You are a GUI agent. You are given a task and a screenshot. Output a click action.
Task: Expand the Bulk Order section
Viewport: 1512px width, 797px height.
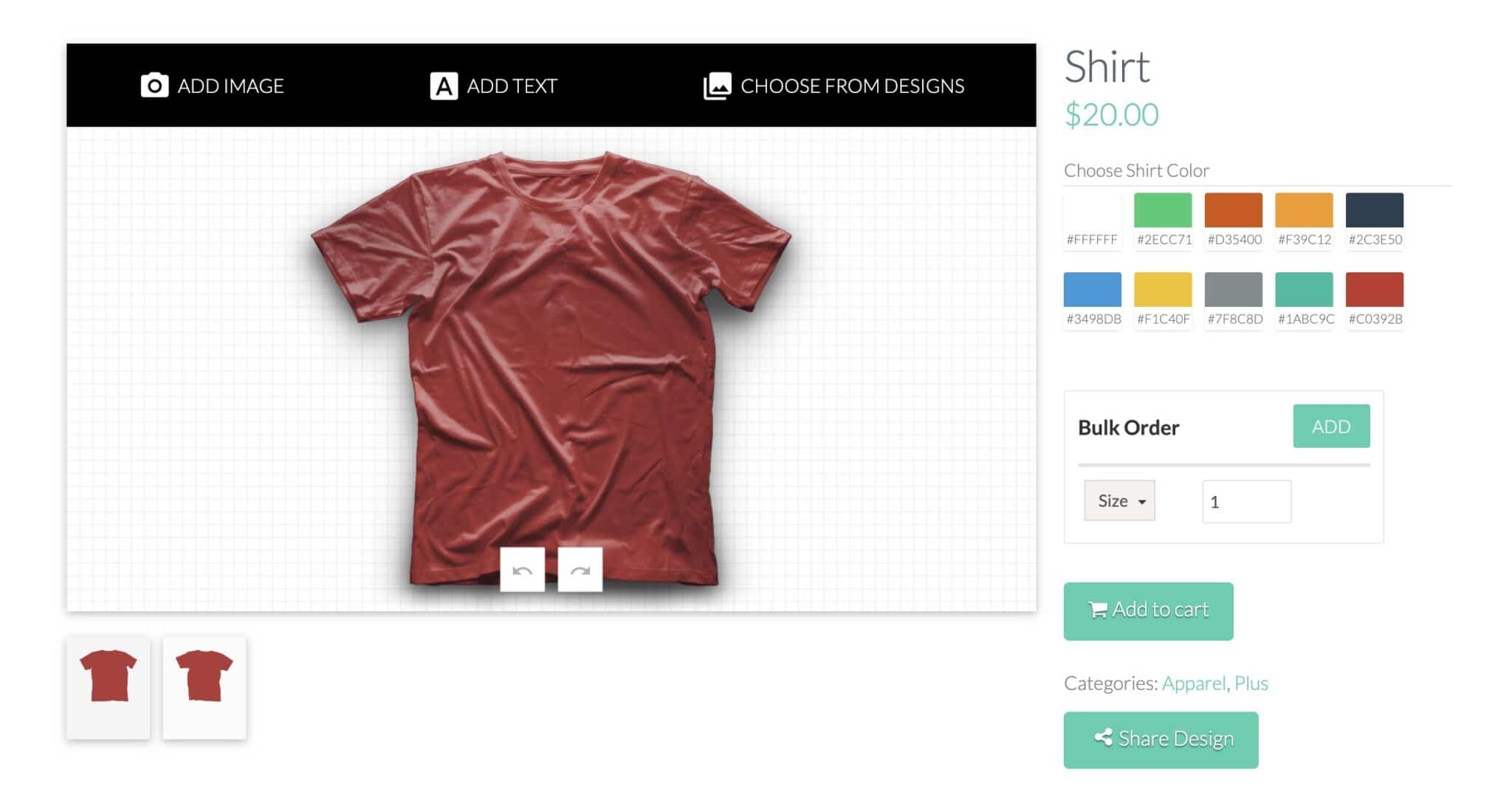point(1331,426)
